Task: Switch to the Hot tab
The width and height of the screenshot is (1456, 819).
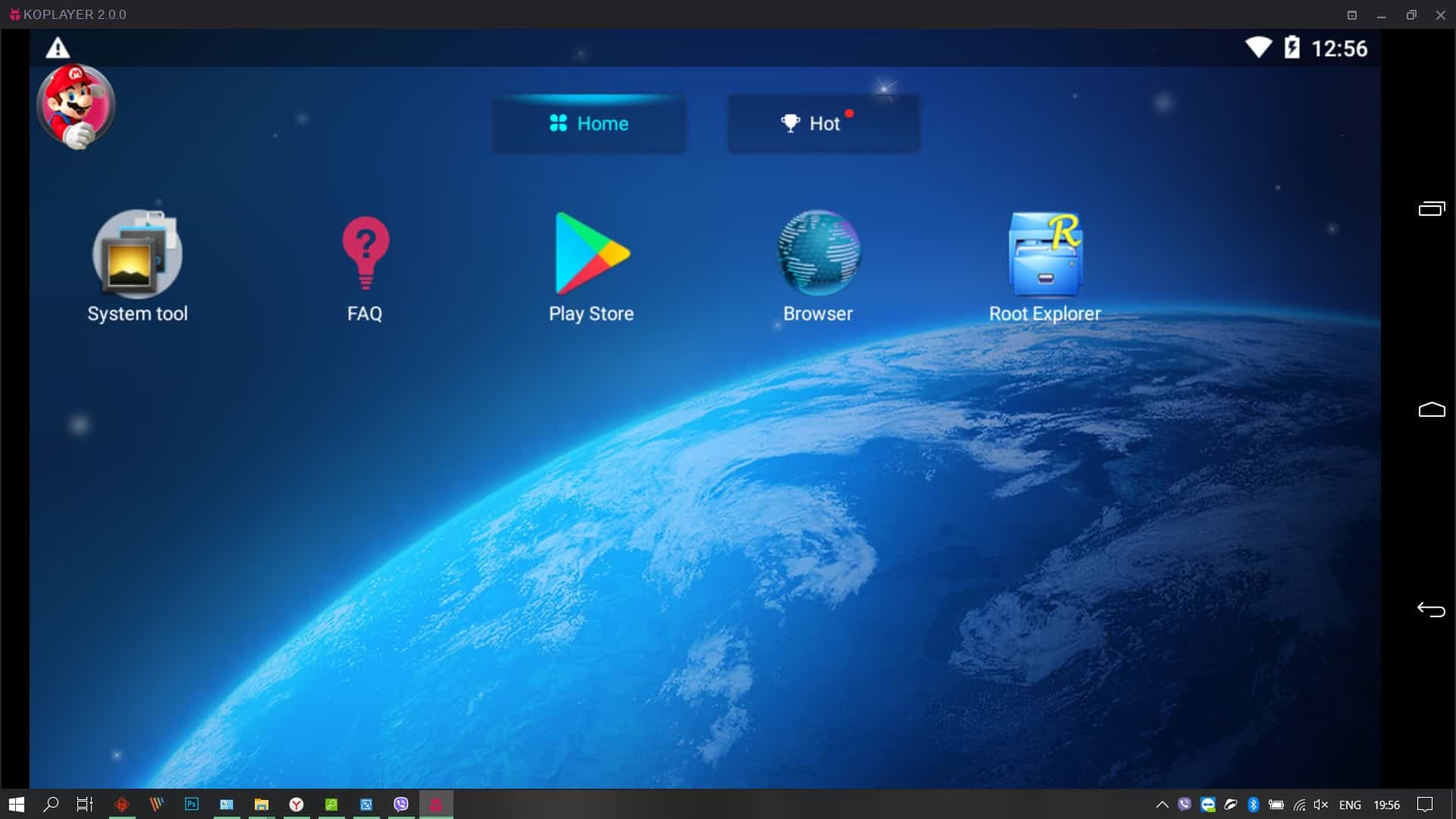Action: (x=824, y=124)
